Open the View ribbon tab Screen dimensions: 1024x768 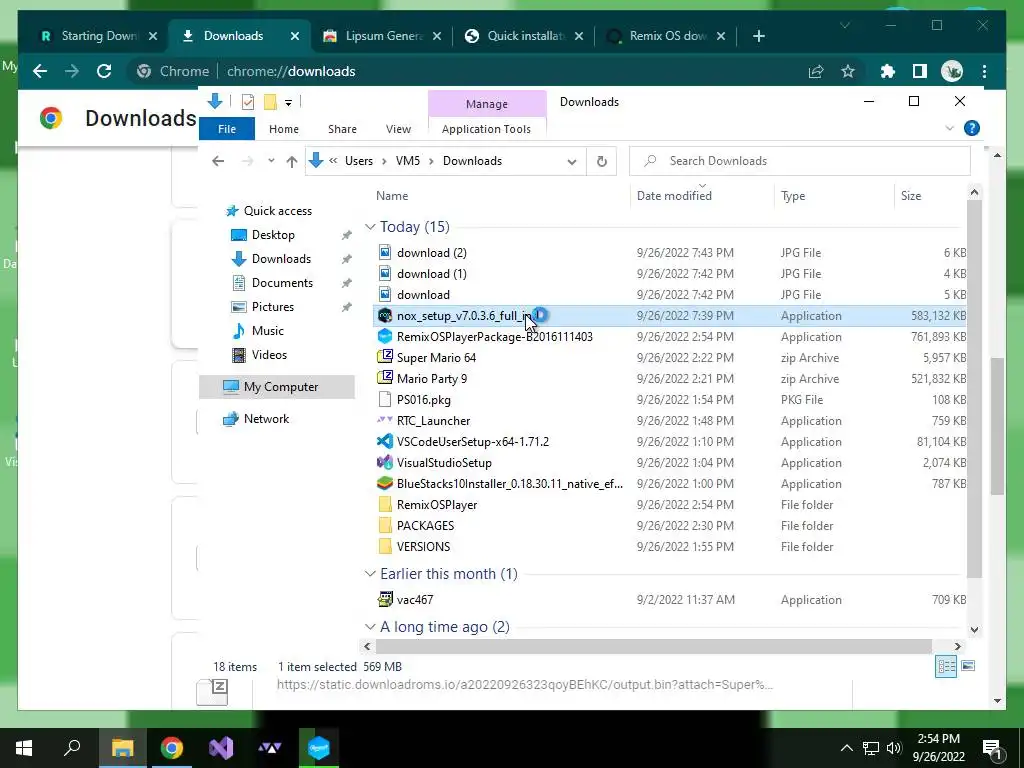click(398, 129)
